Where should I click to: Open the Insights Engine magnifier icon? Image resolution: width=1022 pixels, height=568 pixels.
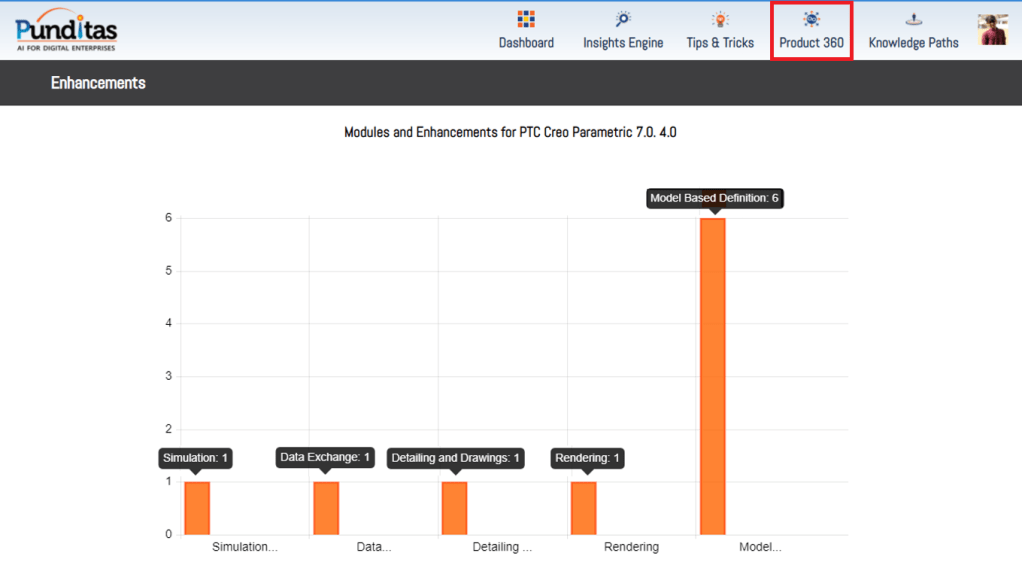[x=623, y=19]
